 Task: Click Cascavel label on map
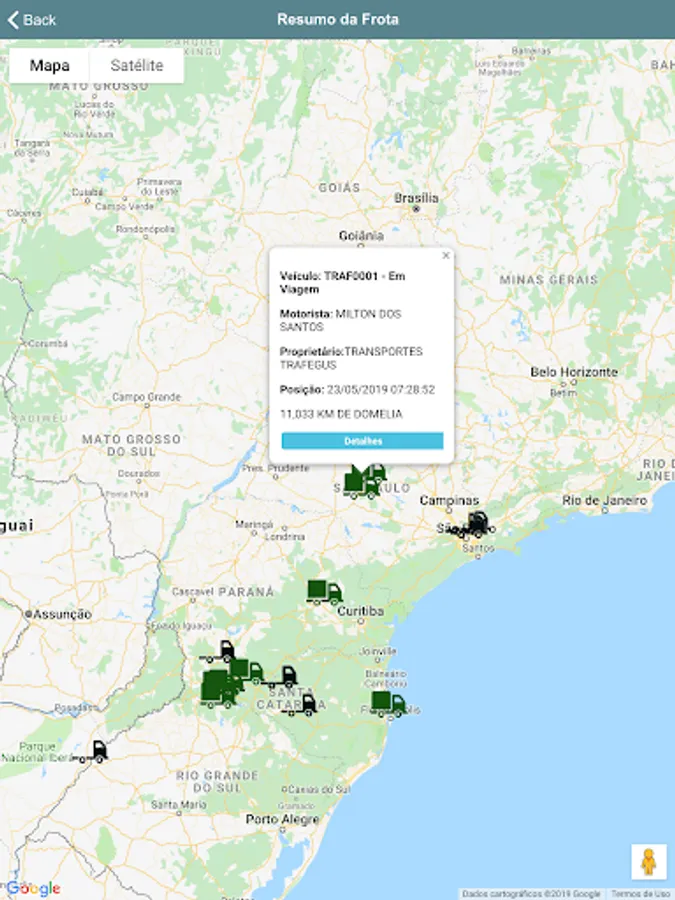pos(193,592)
